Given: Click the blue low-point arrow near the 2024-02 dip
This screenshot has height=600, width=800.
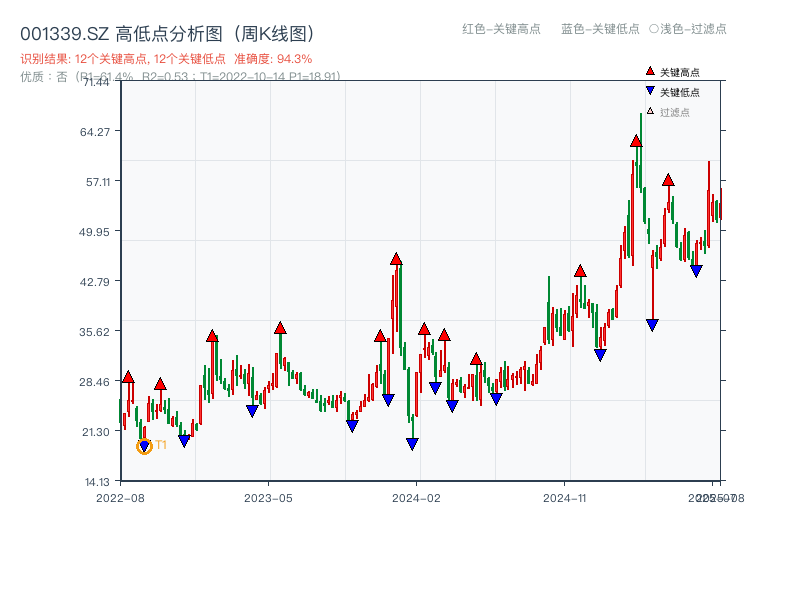Looking at the screenshot, I should coord(412,443).
